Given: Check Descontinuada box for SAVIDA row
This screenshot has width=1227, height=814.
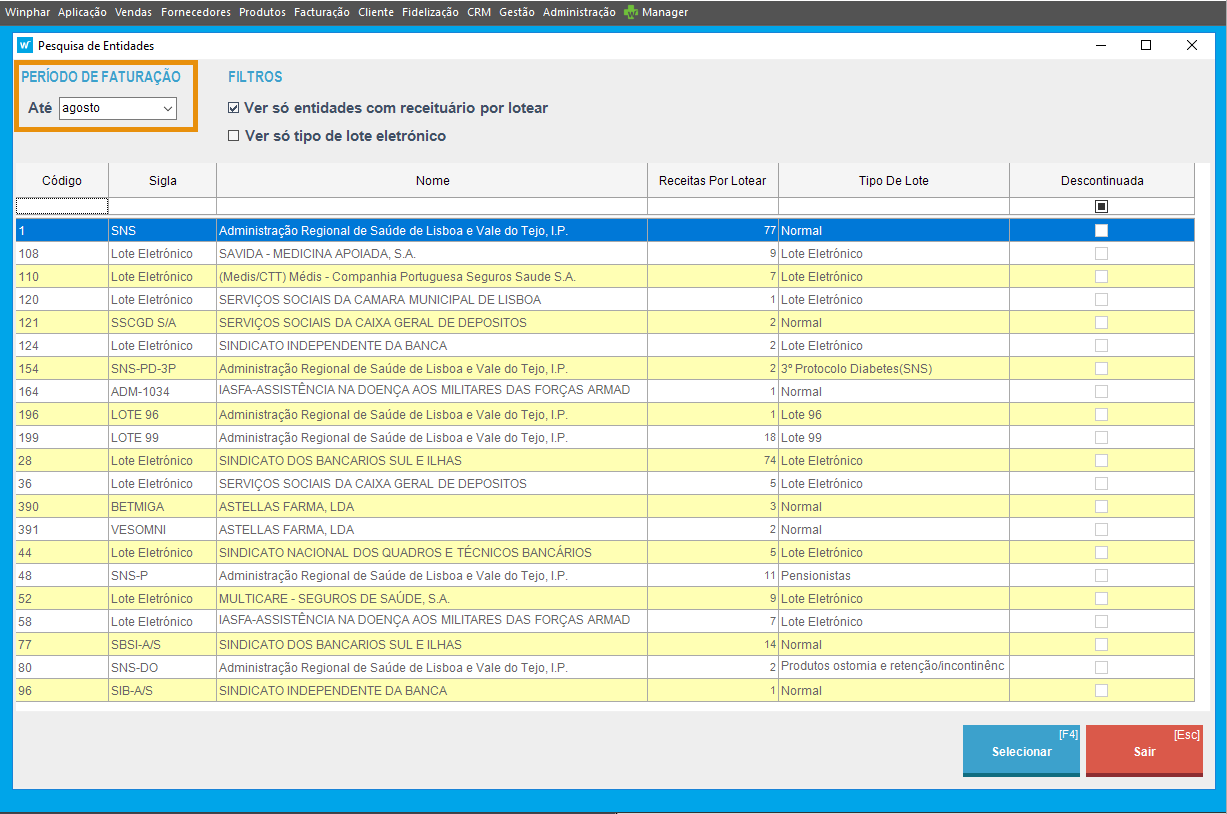Looking at the screenshot, I should [x=1101, y=253].
